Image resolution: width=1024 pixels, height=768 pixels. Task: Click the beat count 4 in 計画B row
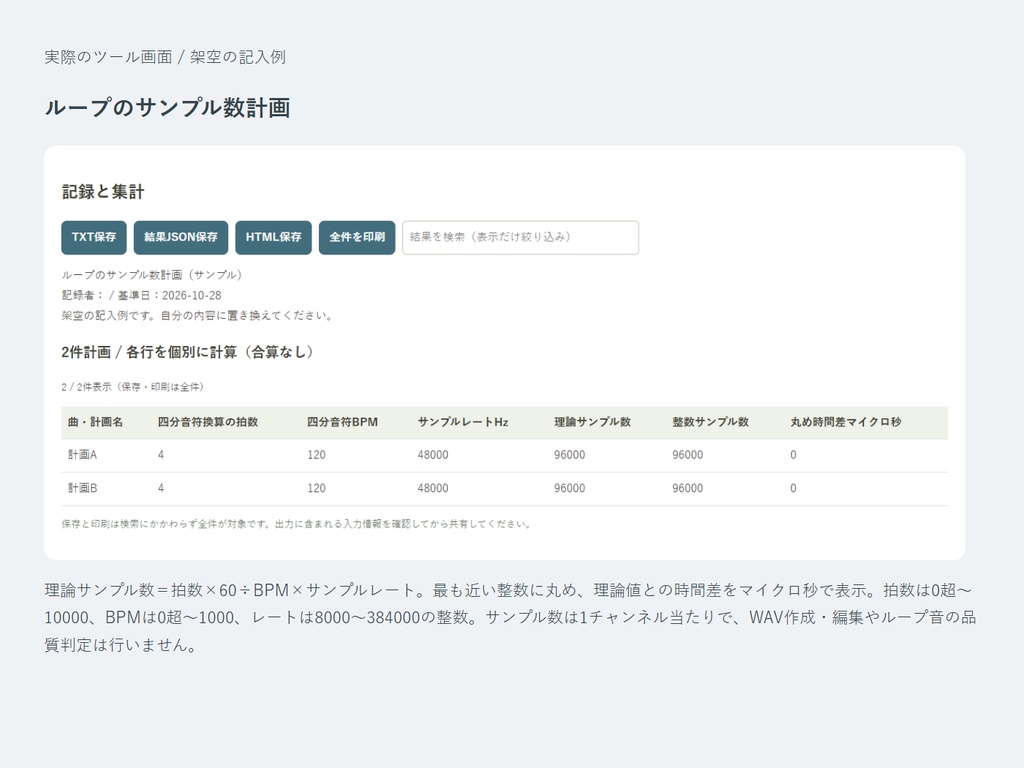click(161, 488)
